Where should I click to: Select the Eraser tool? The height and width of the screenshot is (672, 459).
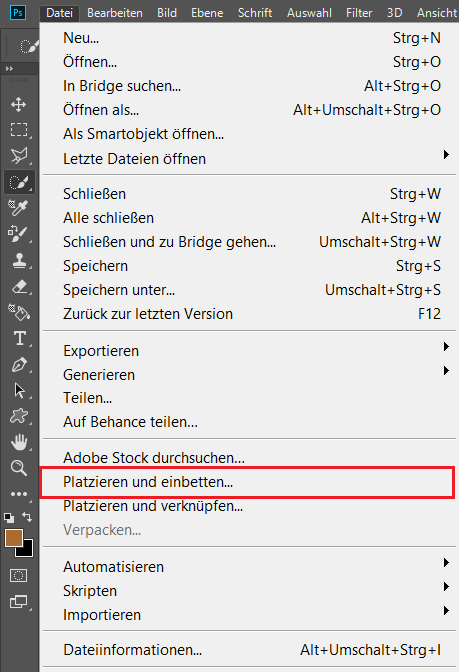coord(19,286)
